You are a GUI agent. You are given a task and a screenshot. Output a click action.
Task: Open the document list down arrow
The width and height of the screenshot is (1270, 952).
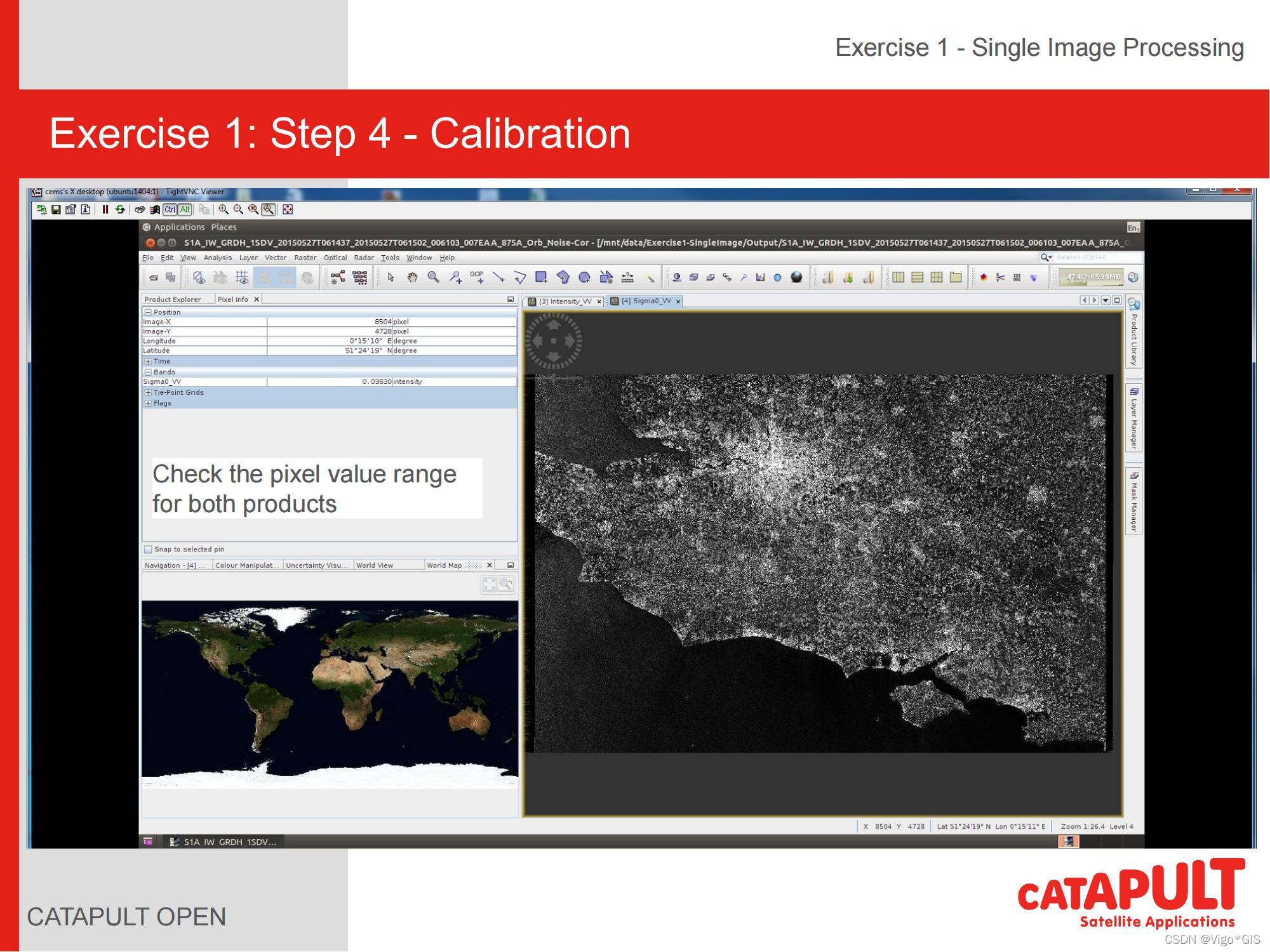1106,300
